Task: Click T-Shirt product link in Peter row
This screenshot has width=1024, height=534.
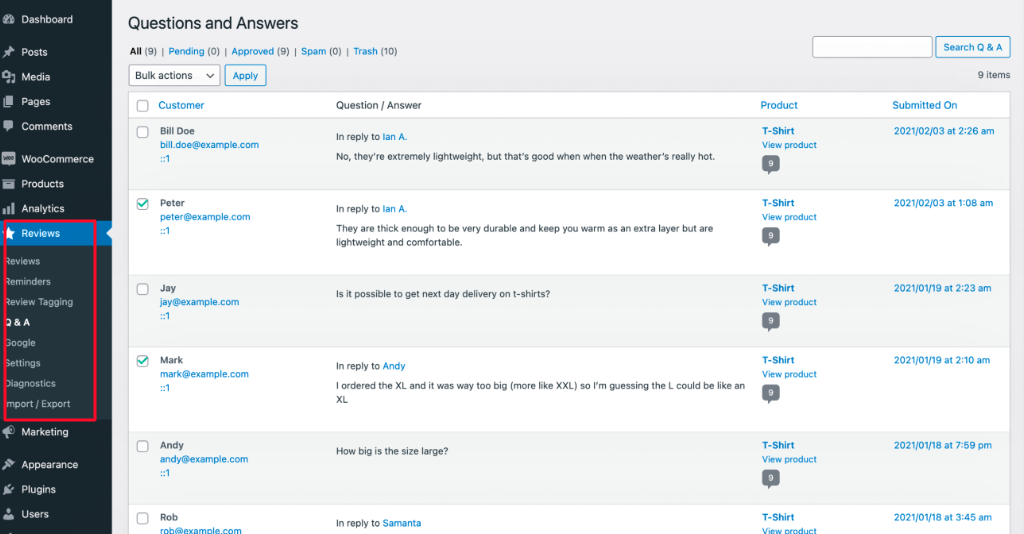Action: click(x=778, y=203)
